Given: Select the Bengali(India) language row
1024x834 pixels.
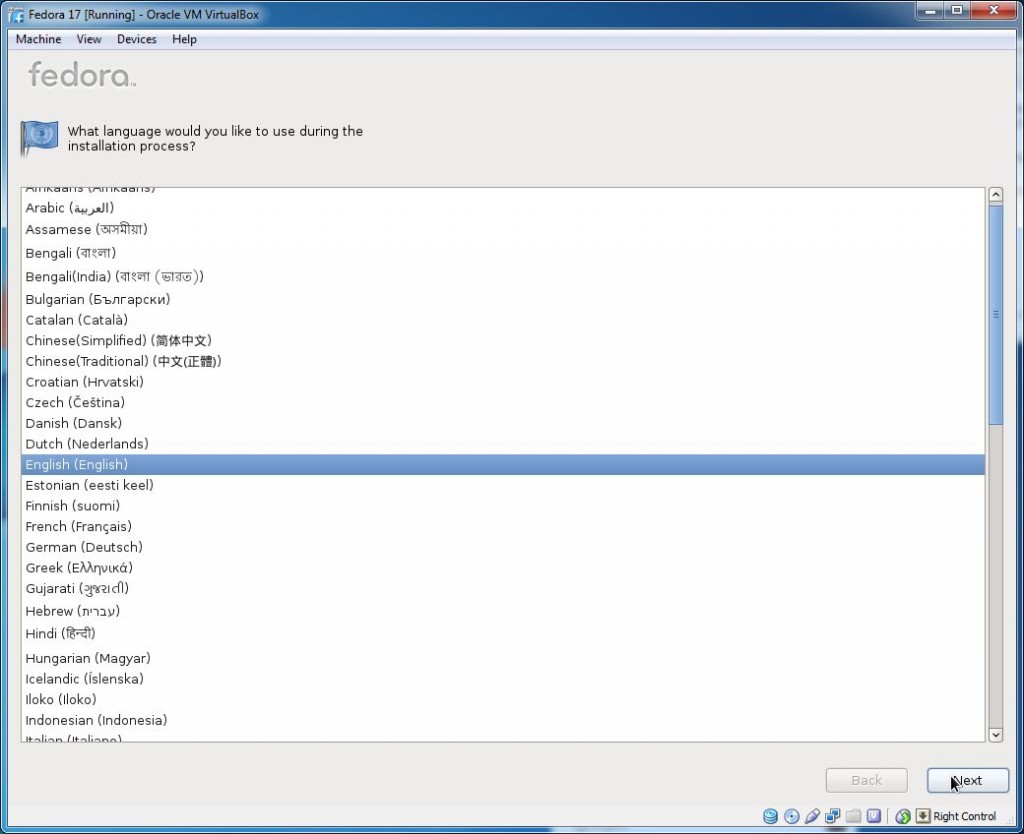Looking at the screenshot, I should 503,276.
